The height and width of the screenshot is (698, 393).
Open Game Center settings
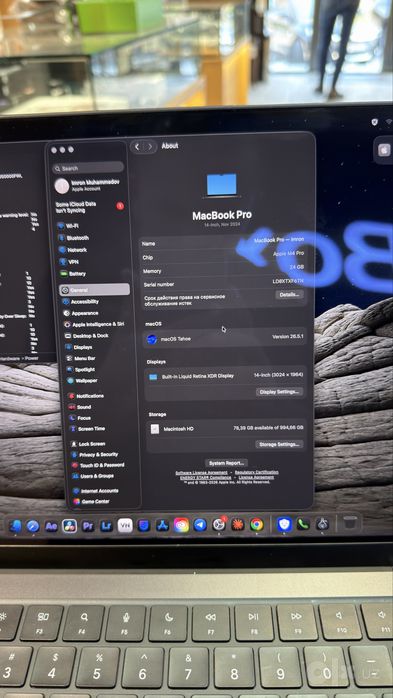(x=91, y=501)
